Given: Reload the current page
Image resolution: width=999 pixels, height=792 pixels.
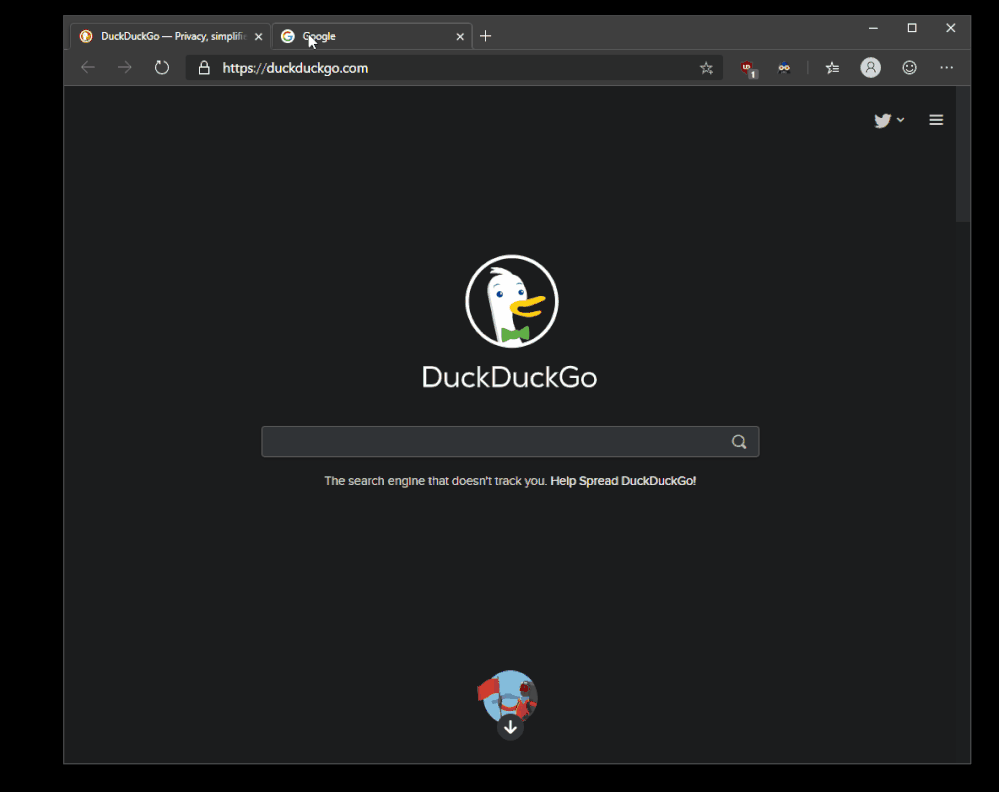Looking at the screenshot, I should click(x=162, y=68).
